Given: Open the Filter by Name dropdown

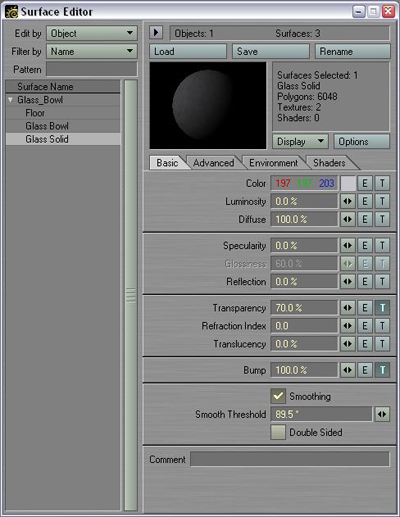Looking at the screenshot, I should [x=92, y=51].
